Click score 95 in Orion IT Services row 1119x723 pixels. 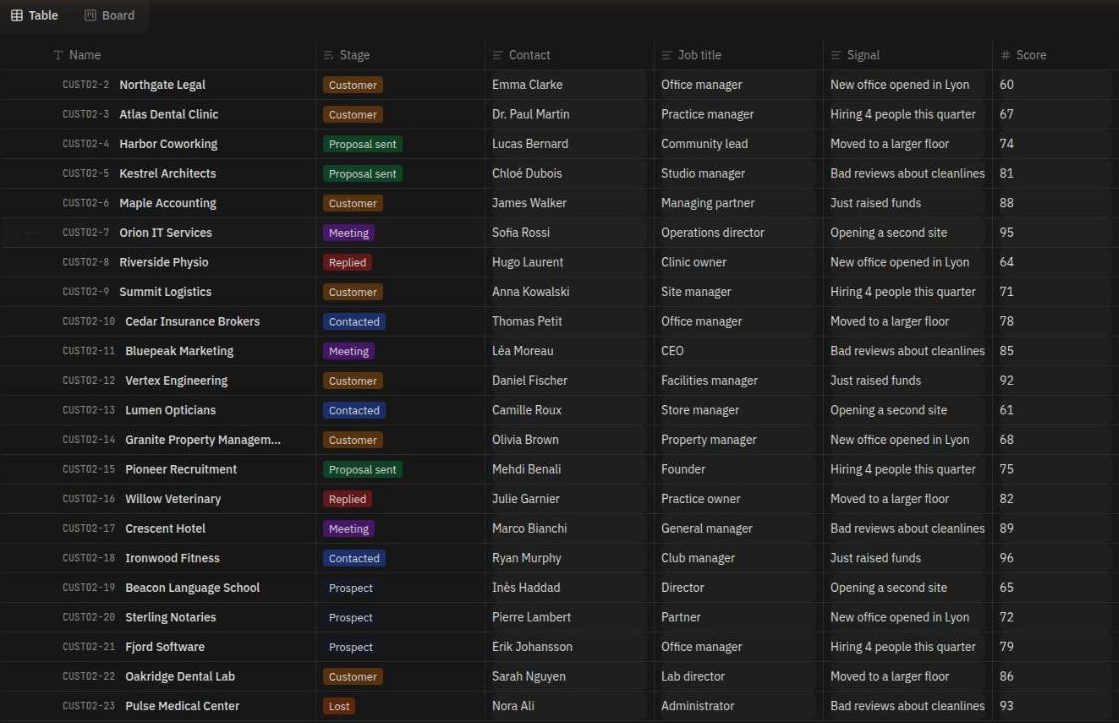point(1006,233)
